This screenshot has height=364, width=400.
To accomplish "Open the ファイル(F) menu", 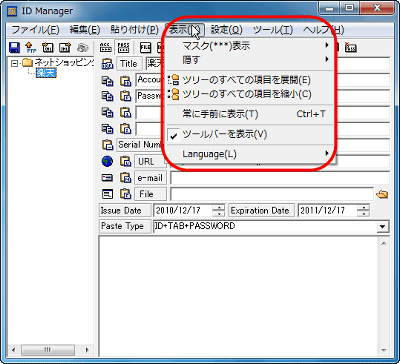I will click(x=35, y=30).
